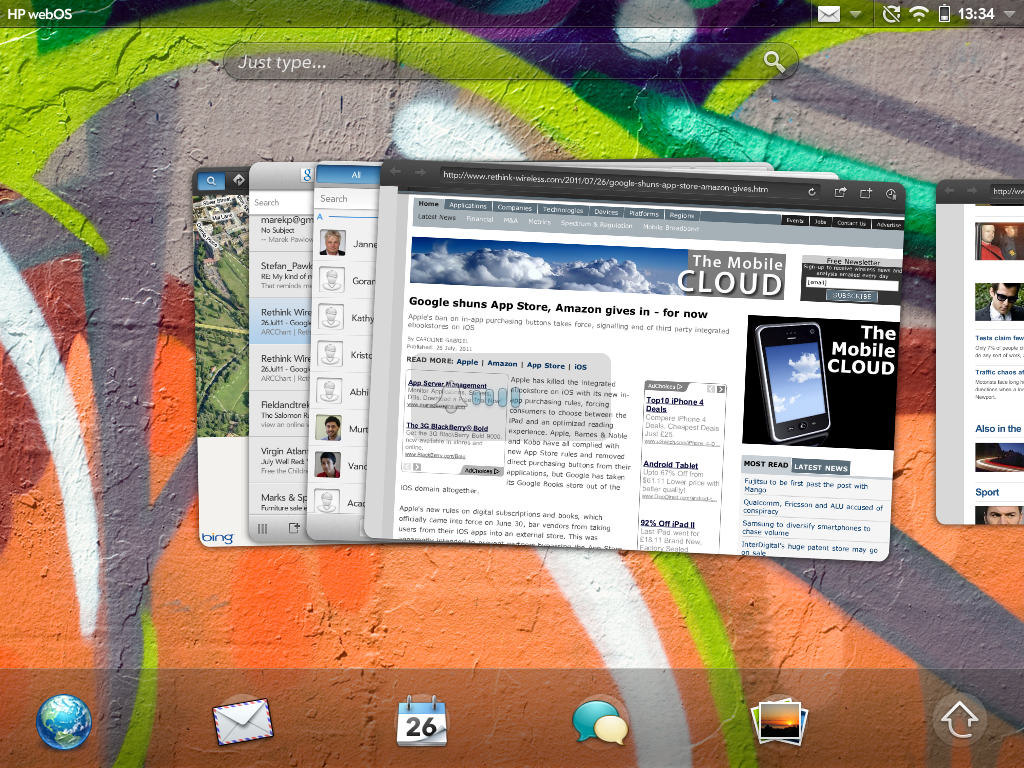Expand the email notification dropdown arrow
Image resolution: width=1024 pixels, height=768 pixels.
point(856,14)
